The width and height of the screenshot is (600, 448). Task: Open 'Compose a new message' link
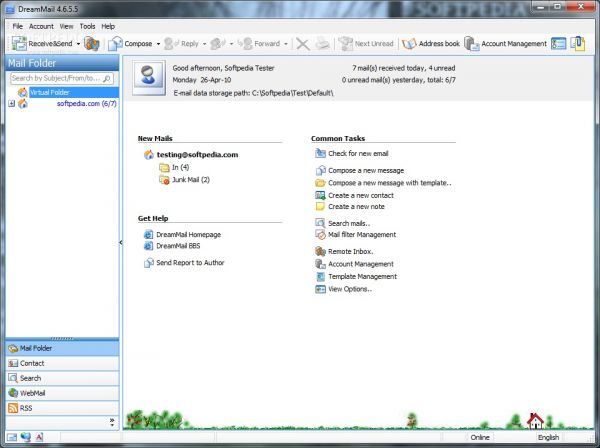(x=365, y=171)
